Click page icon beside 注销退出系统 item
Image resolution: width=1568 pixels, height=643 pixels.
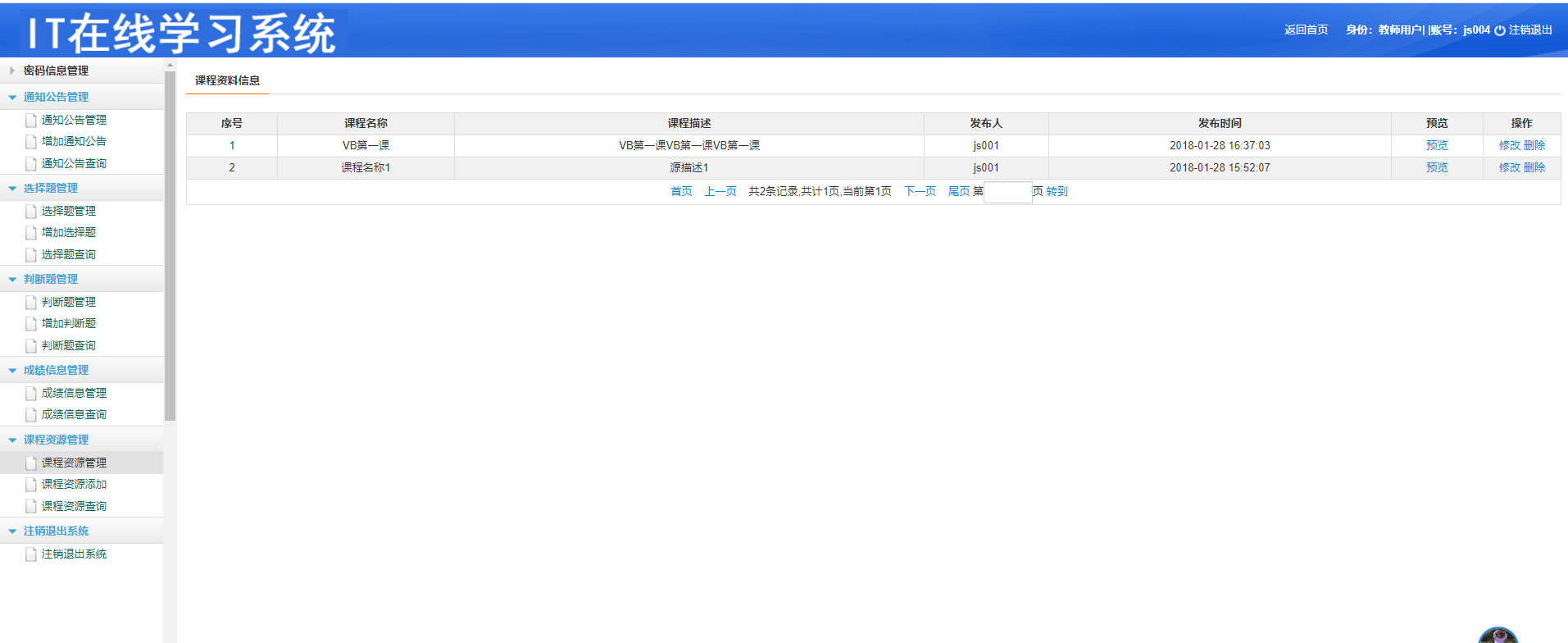(x=31, y=554)
